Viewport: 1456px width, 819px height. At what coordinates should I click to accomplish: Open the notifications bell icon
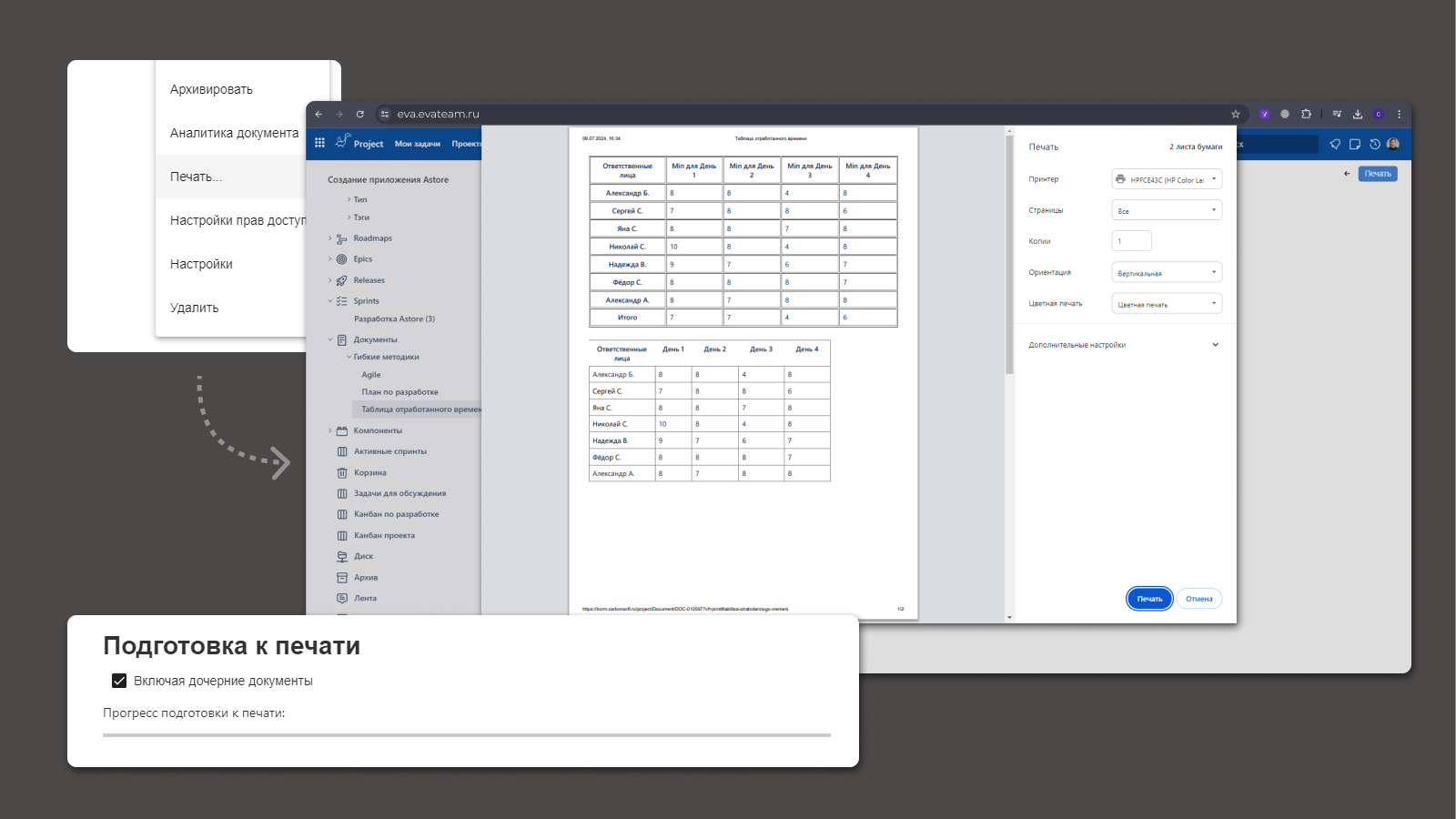(1335, 144)
